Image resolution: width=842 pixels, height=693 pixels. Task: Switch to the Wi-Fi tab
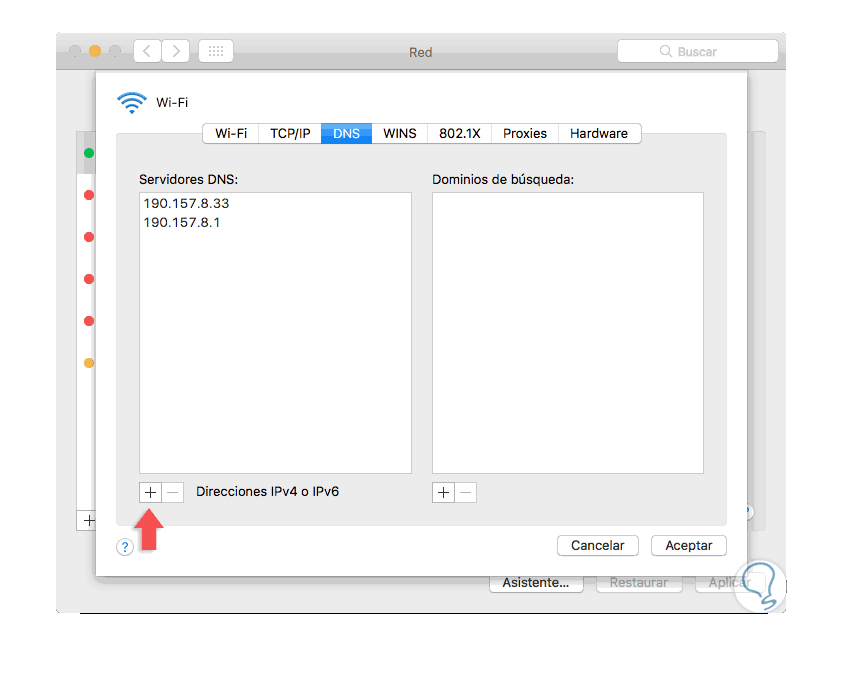tap(231, 134)
